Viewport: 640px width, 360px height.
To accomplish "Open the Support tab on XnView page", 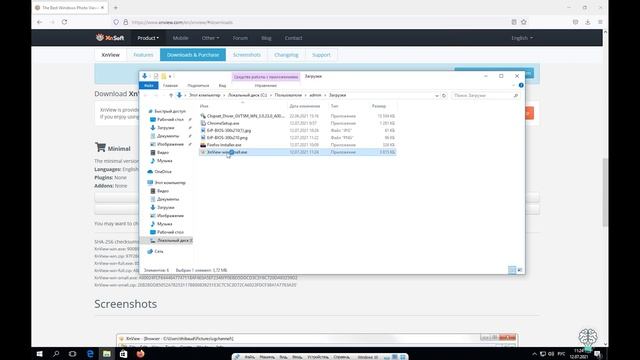I will point(321,55).
